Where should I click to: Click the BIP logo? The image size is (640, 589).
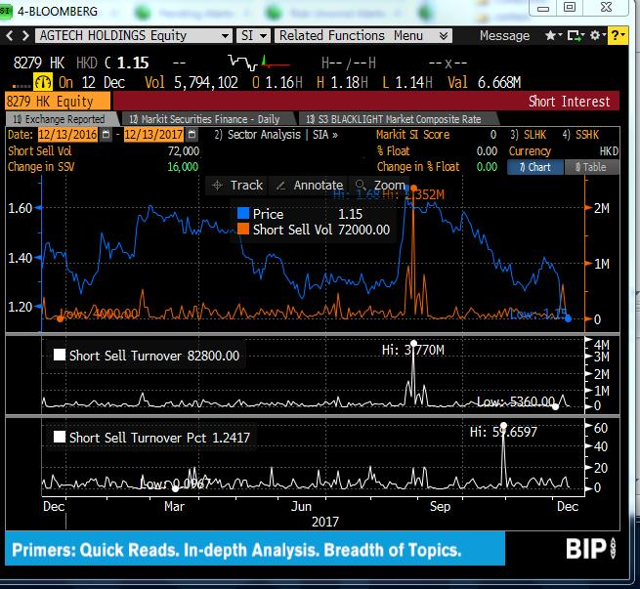590,549
